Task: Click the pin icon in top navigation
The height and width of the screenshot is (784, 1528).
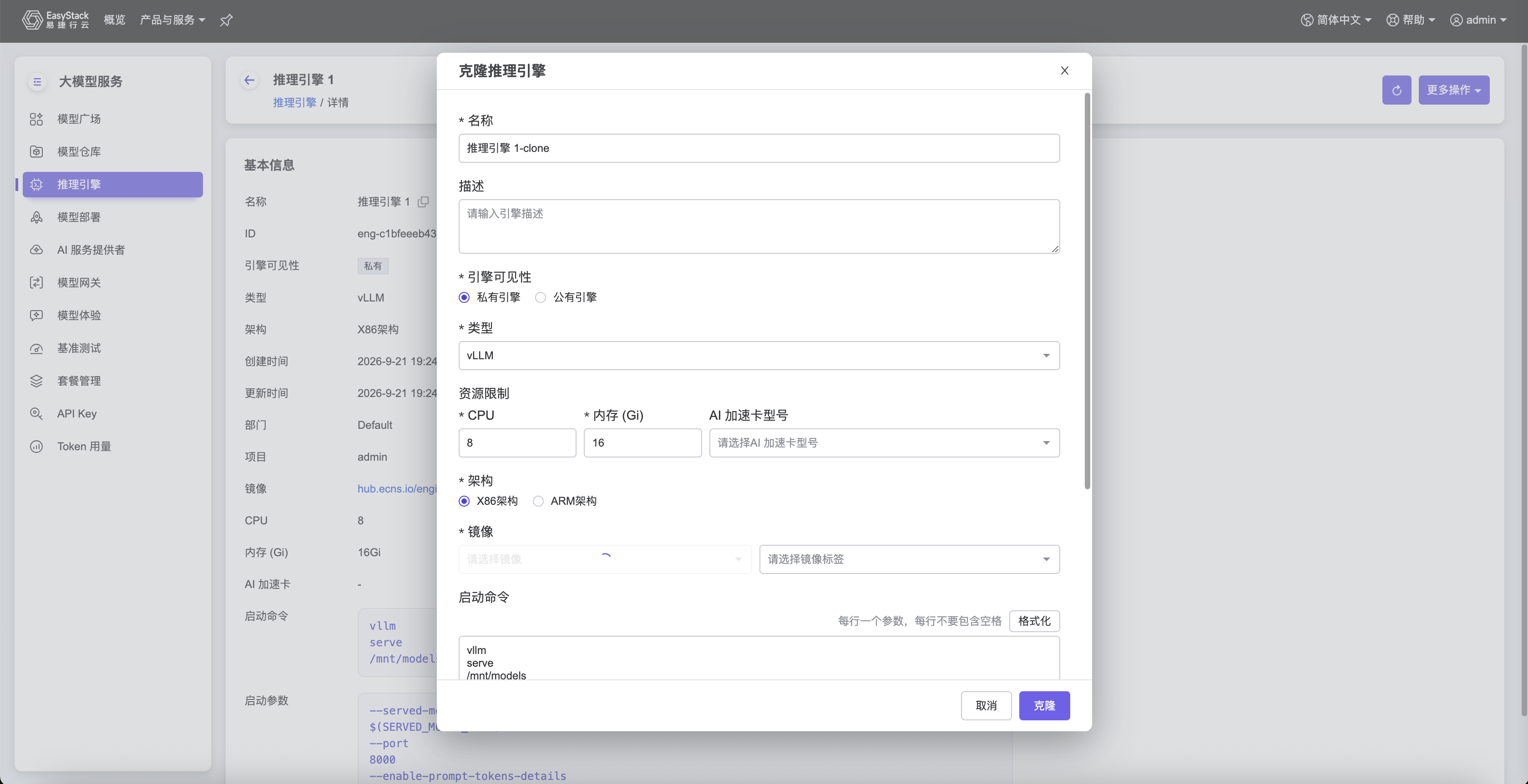Action: (x=226, y=20)
